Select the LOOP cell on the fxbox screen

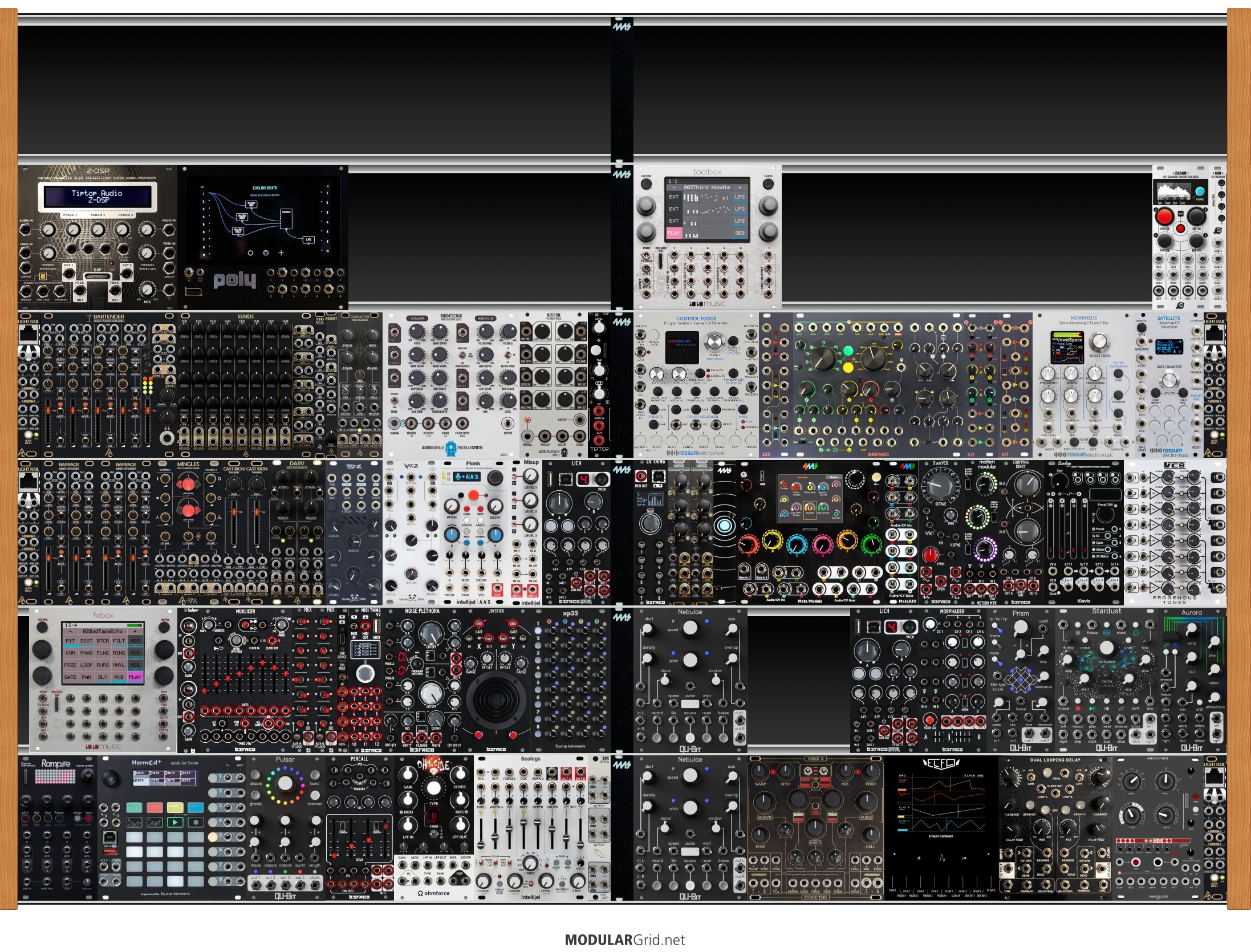coord(86,665)
